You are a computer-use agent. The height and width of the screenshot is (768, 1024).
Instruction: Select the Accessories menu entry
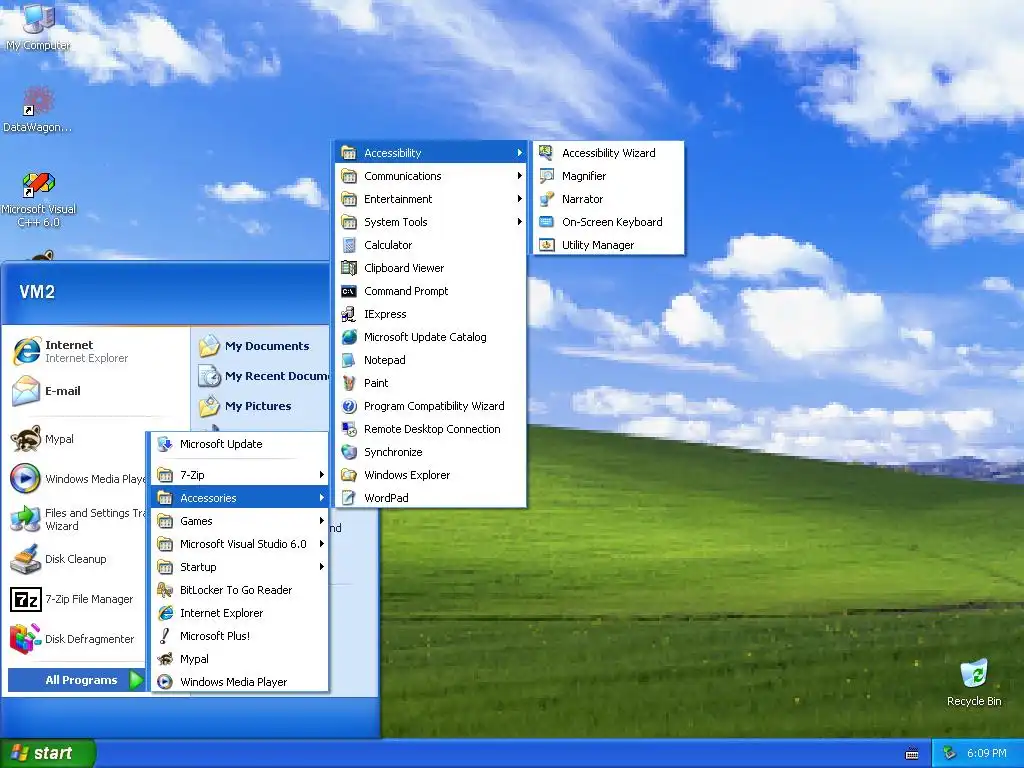(x=240, y=498)
